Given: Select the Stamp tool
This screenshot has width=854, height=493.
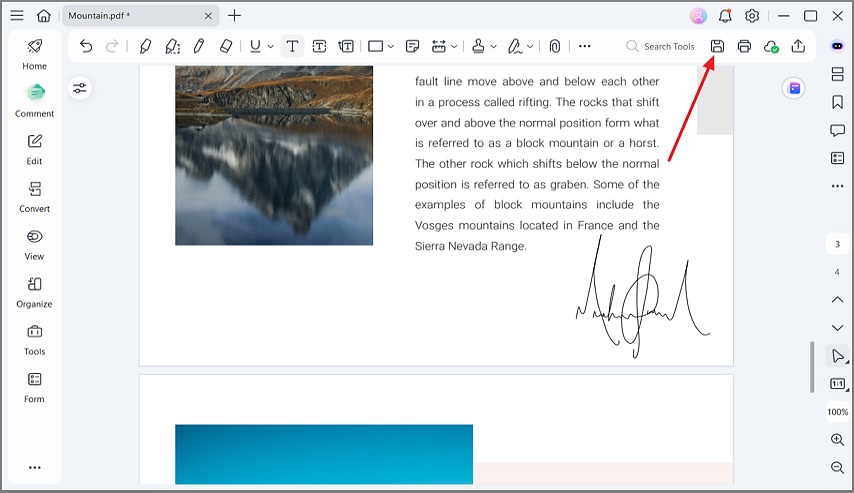Looking at the screenshot, I should [x=478, y=46].
